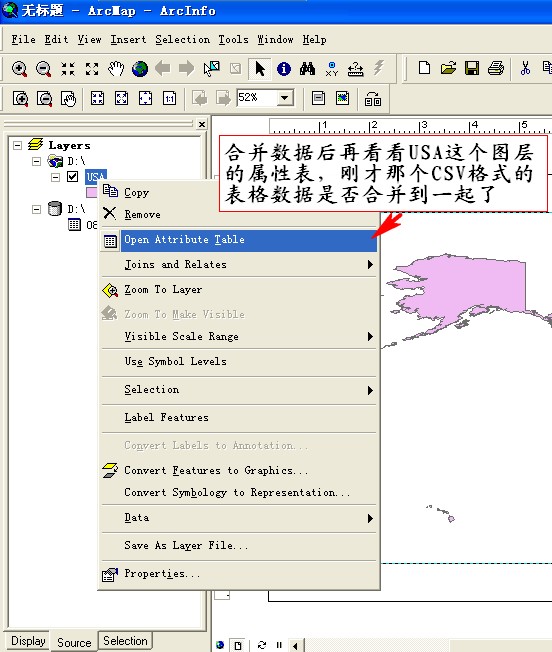Image resolution: width=552 pixels, height=652 pixels.
Task: Select the Identify tool
Action: pyautogui.click(x=284, y=69)
